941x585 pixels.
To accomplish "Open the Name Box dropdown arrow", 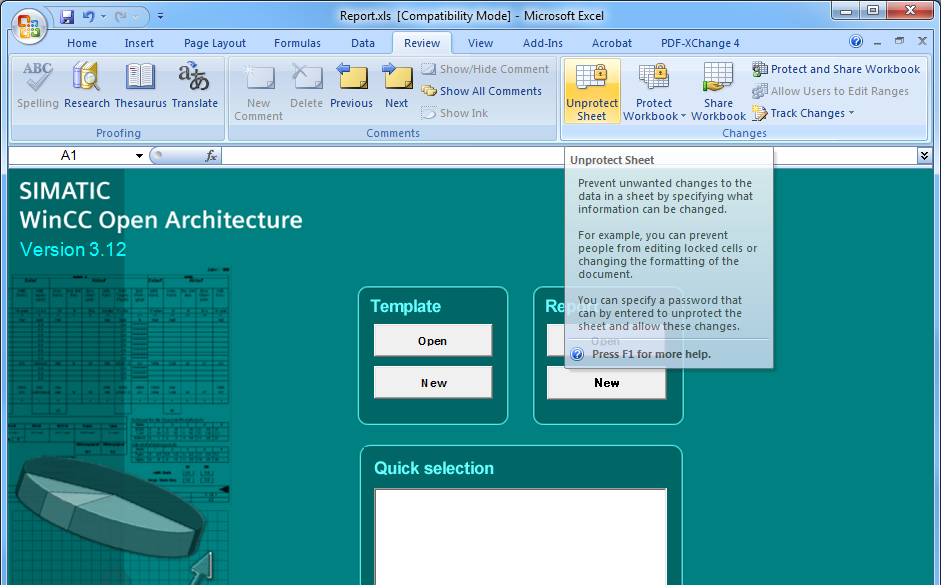I will [x=139, y=156].
